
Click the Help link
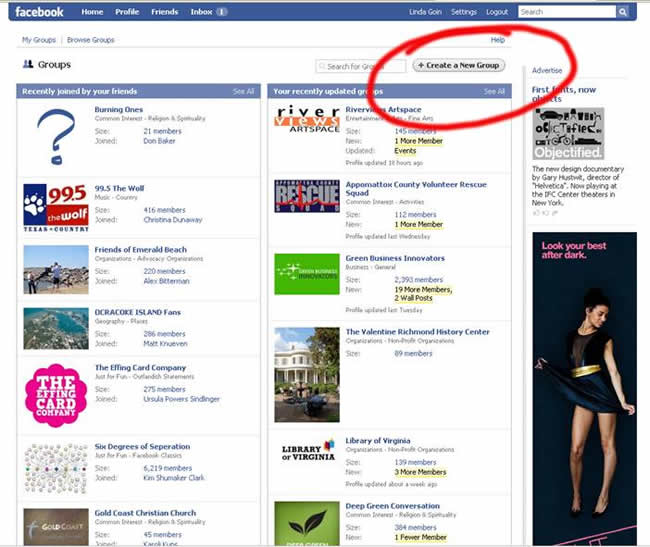point(497,40)
